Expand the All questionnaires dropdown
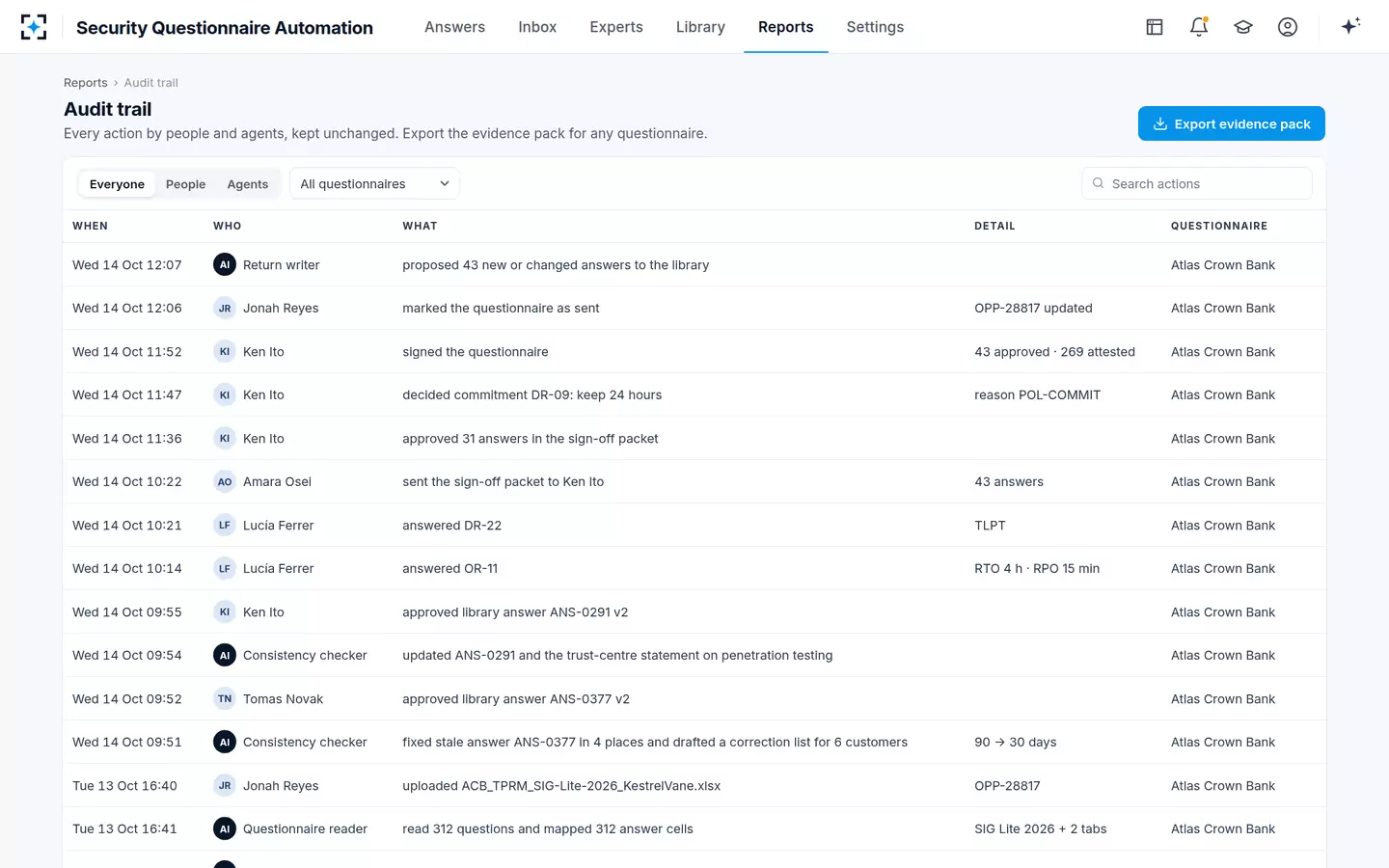Viewport: 1389px width, 868px height. coord(374,183)
